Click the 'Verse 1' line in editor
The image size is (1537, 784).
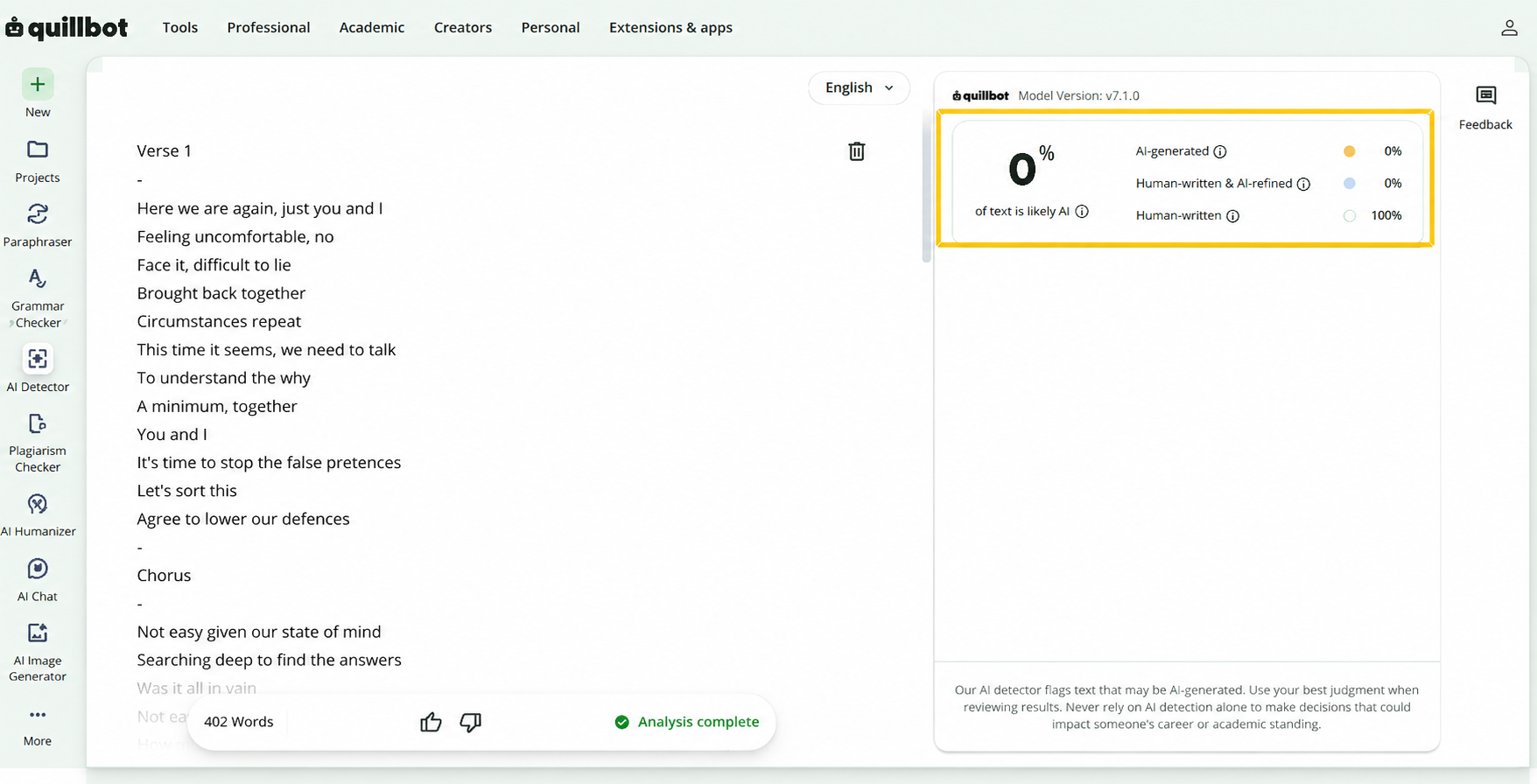click(x=164, y=151)
